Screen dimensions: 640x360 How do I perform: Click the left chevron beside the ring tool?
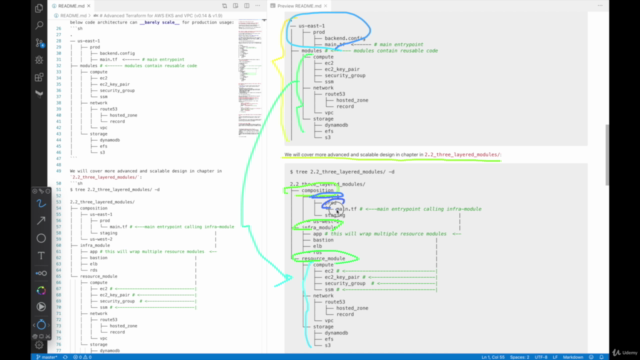(x=34, y=325)
